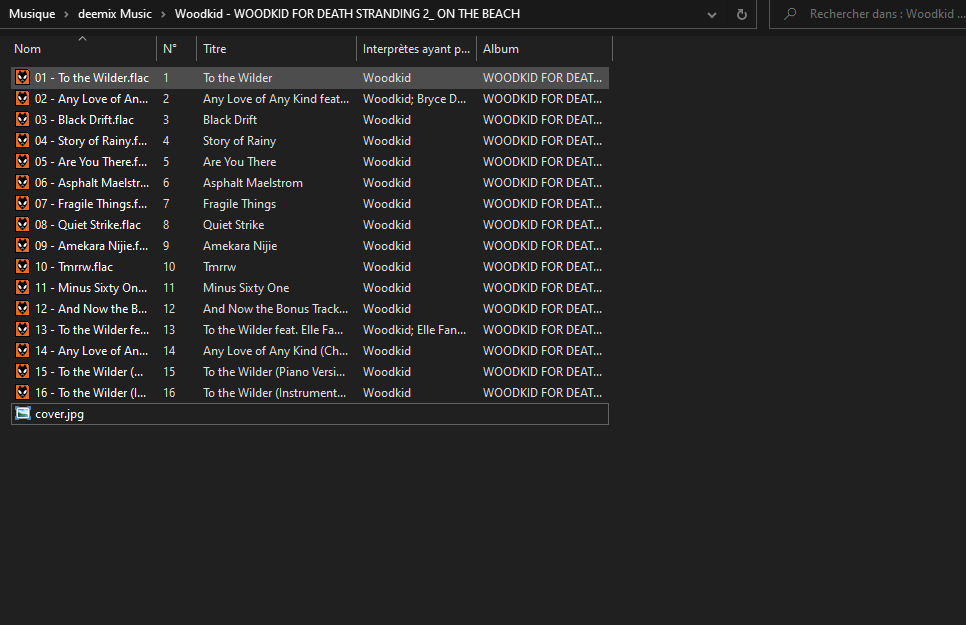Viewport: 966px width, 625px height.
Task: Click the file icon of 04 - Story of Rainy
Action: pyautogui.click(x=23, y=140)
